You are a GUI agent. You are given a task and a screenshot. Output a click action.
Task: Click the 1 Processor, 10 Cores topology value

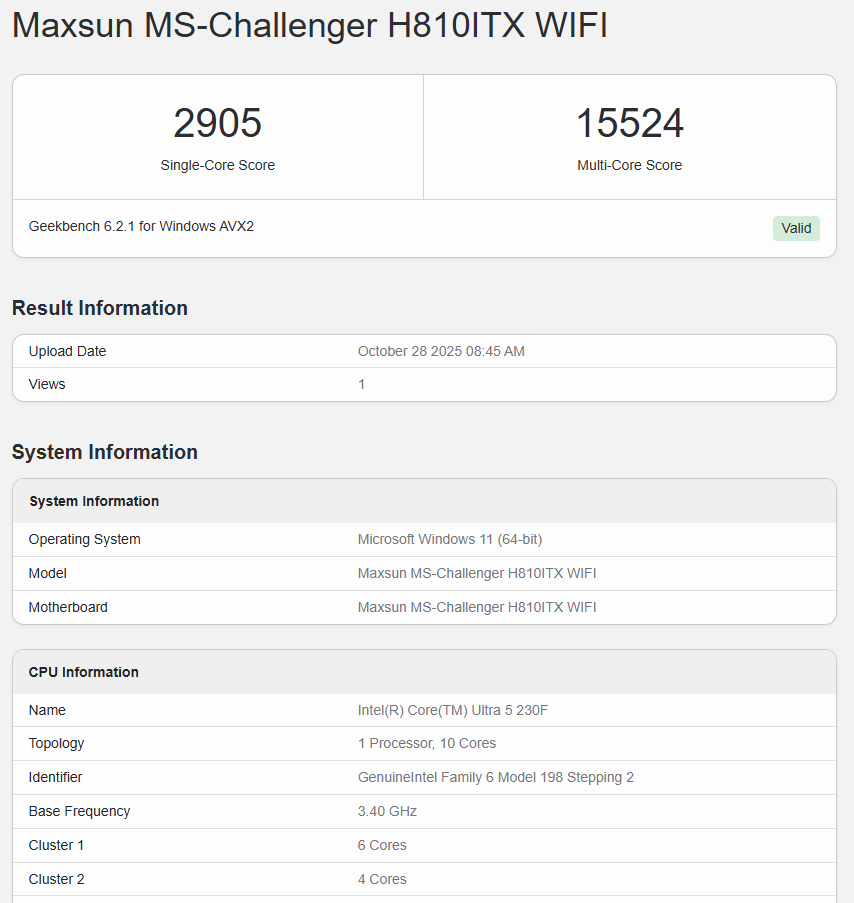(x=427, y=743)
